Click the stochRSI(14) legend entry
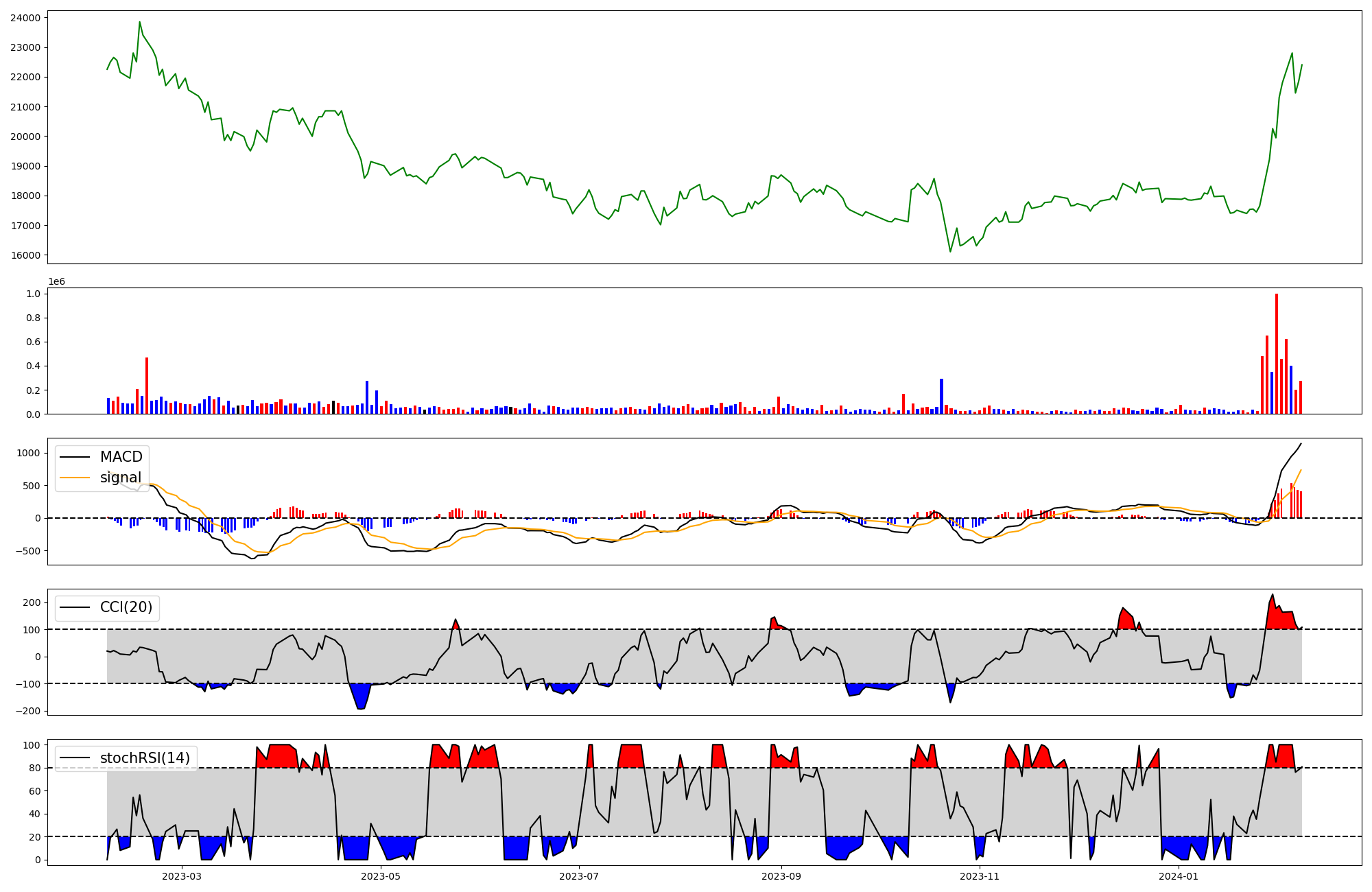1372x892 pixels. coord(145,758)
